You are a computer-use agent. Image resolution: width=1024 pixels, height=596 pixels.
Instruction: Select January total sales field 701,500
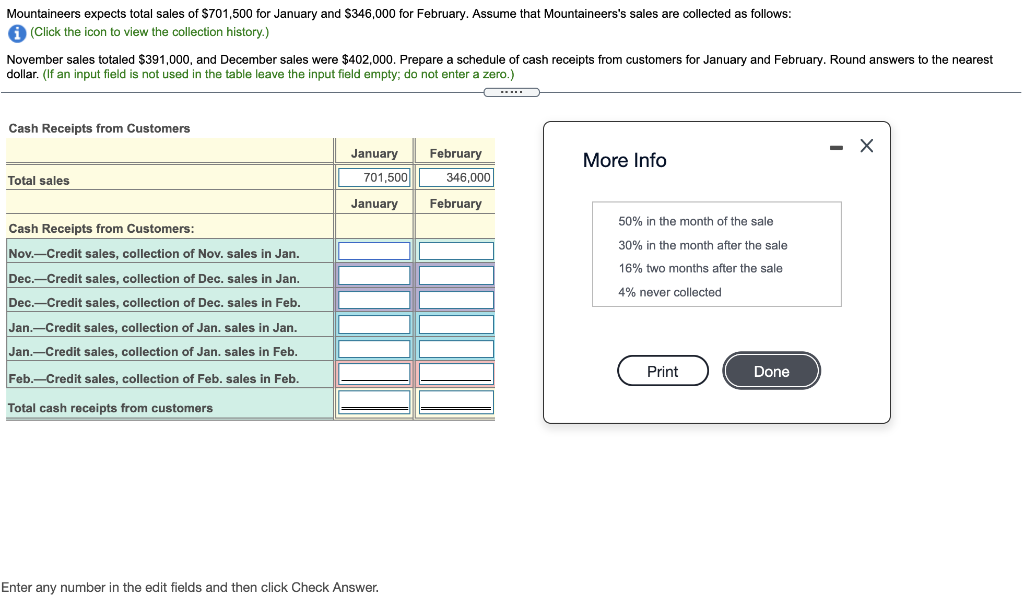click(374, 178)
